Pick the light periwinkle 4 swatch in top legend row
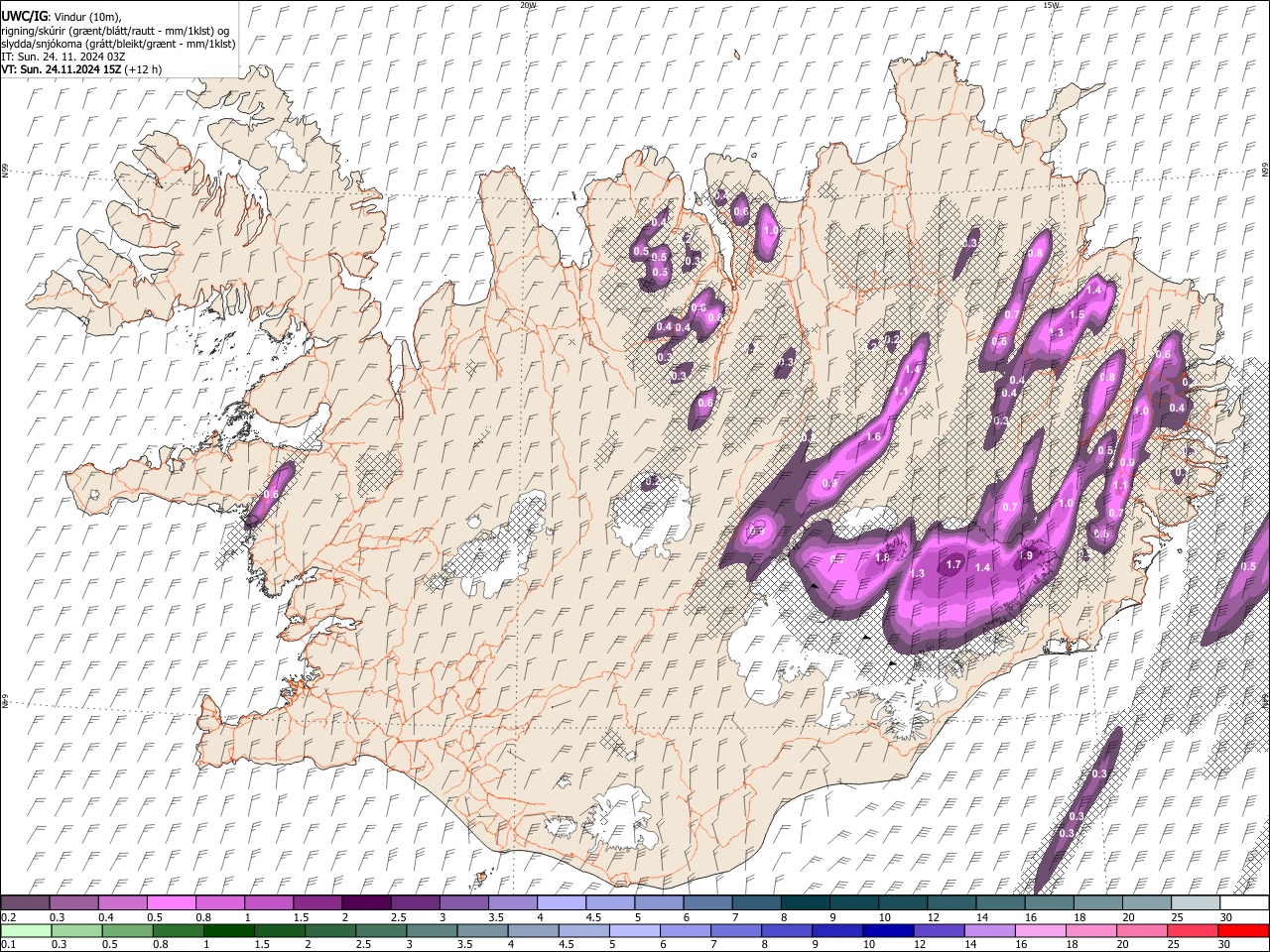 pos(562,902)
